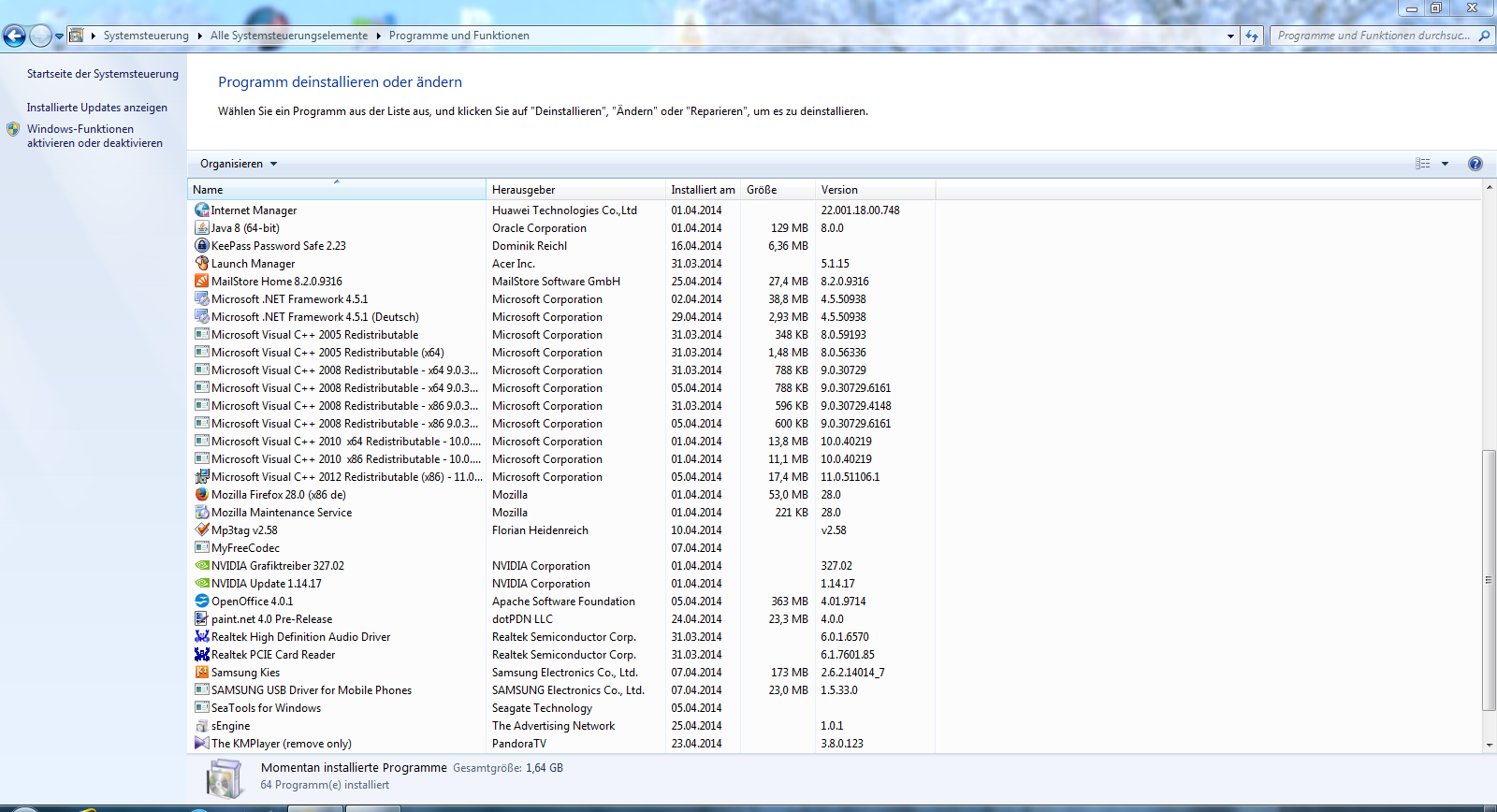Click the KeePass Password Safe lock icon
This screenshot has width=1497, height=812.
pyautogui.click(x=201, y=246)
